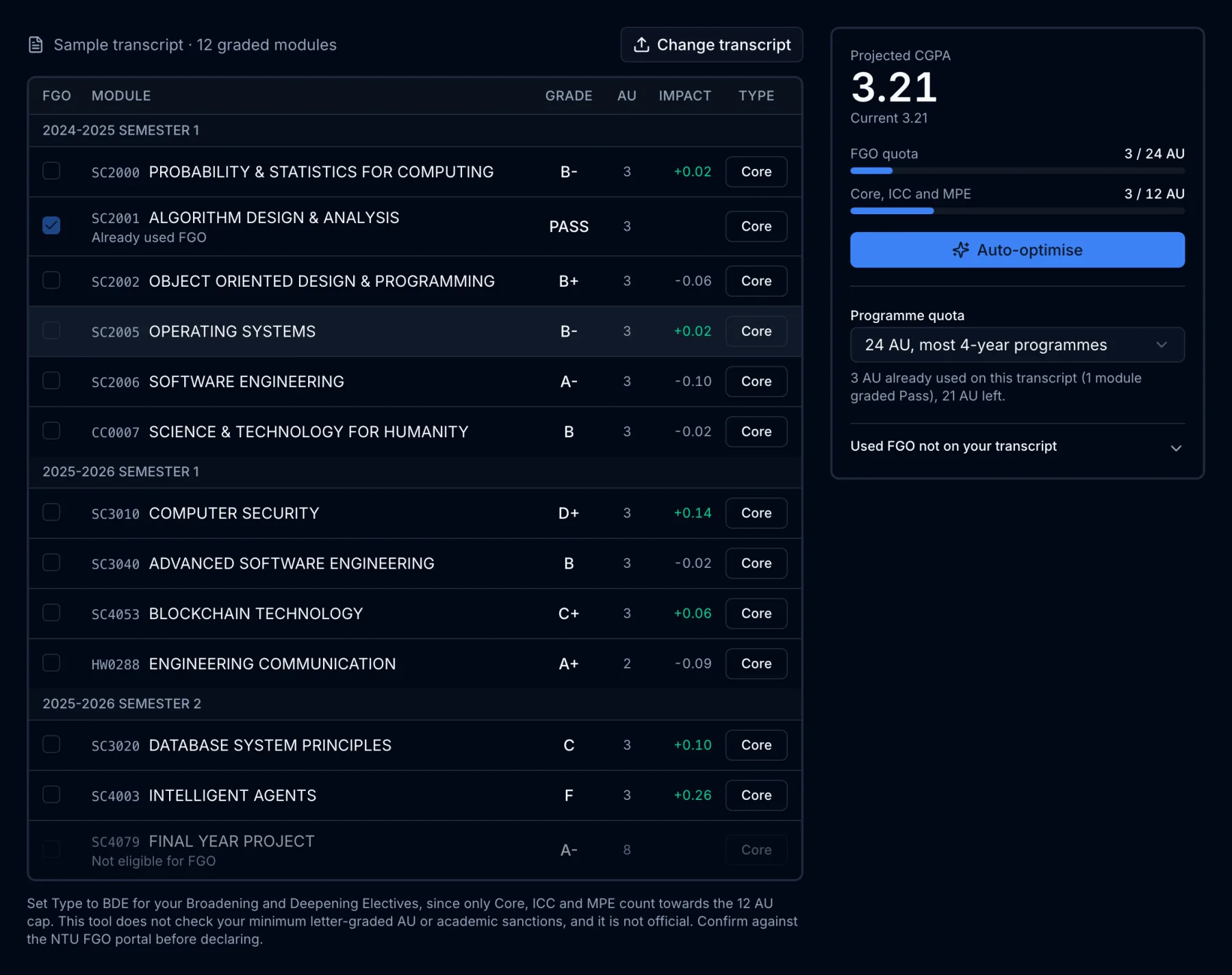The height and width of the screenshot is (975, 1232).
Task: Click the Projected CGPA value 3.21
Action: [x=894, y=87]
